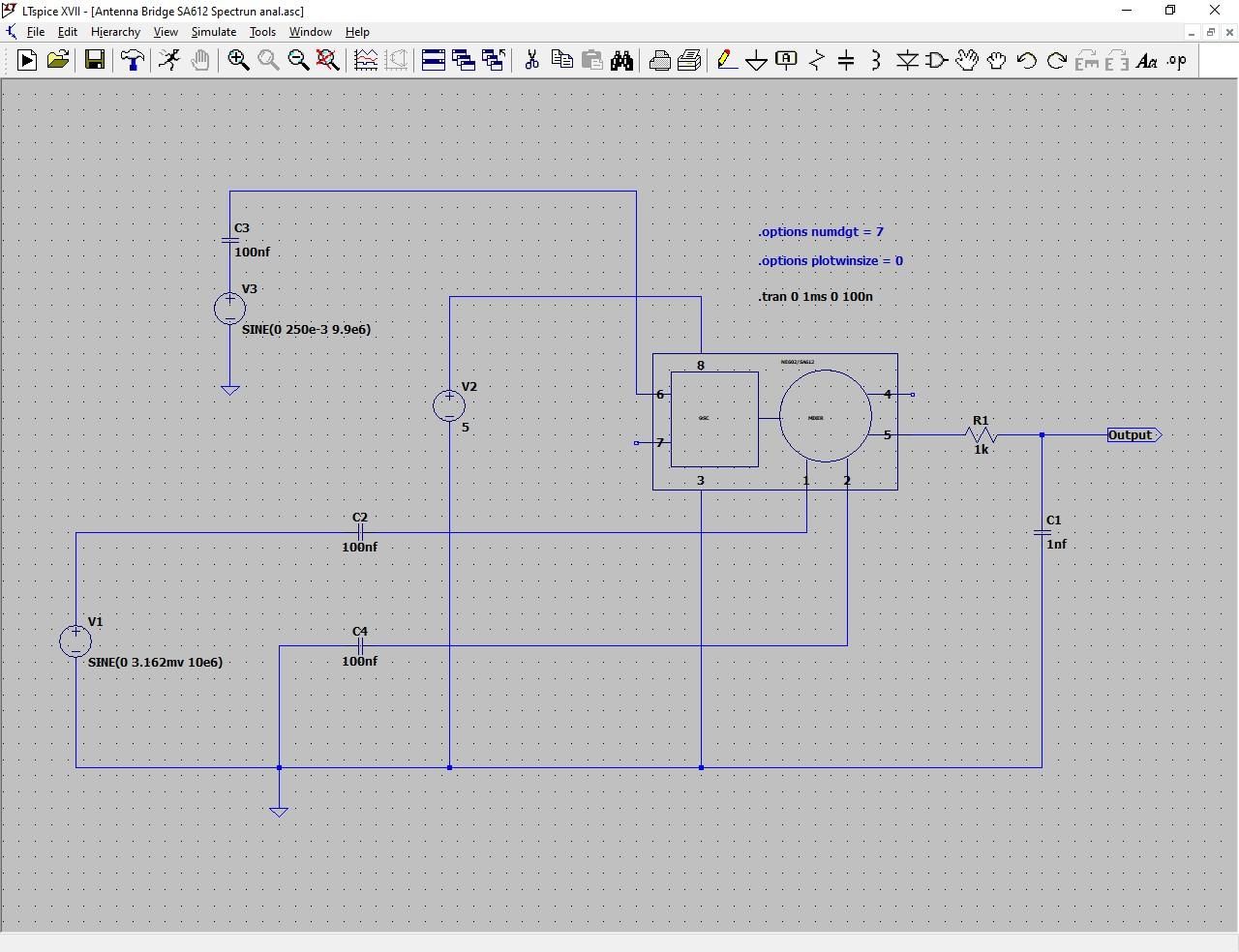
Task: Select the V1 sine voltage source
Action: 76,640
